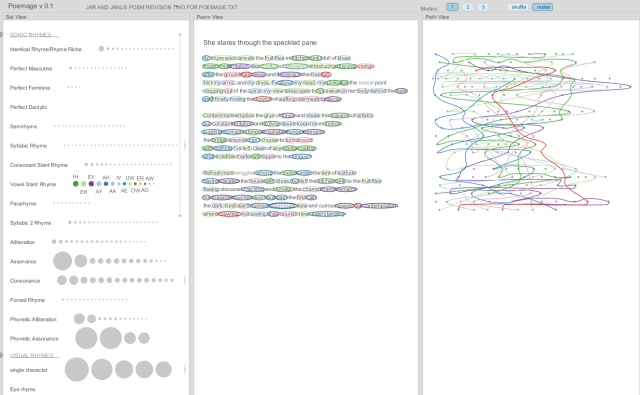Collapse the VISUAL RHYMES section
This screenshot has width=640, height=395.
[x=1, y=355]
